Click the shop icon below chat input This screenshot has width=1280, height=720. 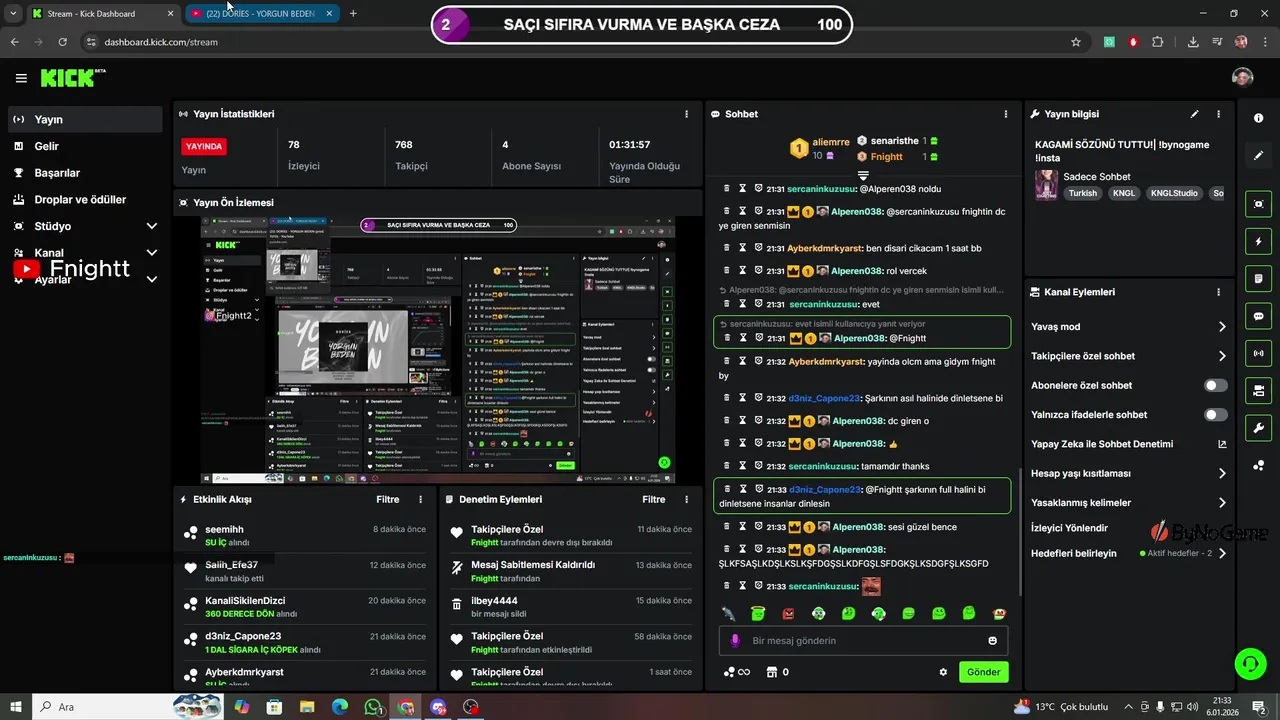(771, 672)
